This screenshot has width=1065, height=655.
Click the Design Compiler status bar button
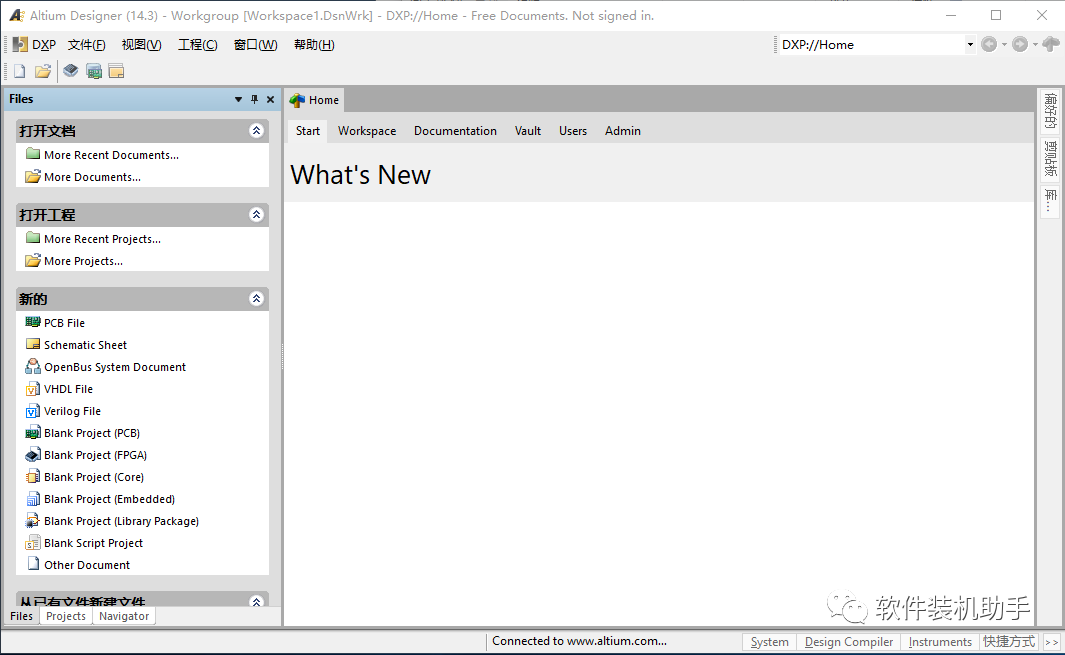pos(848,642)
